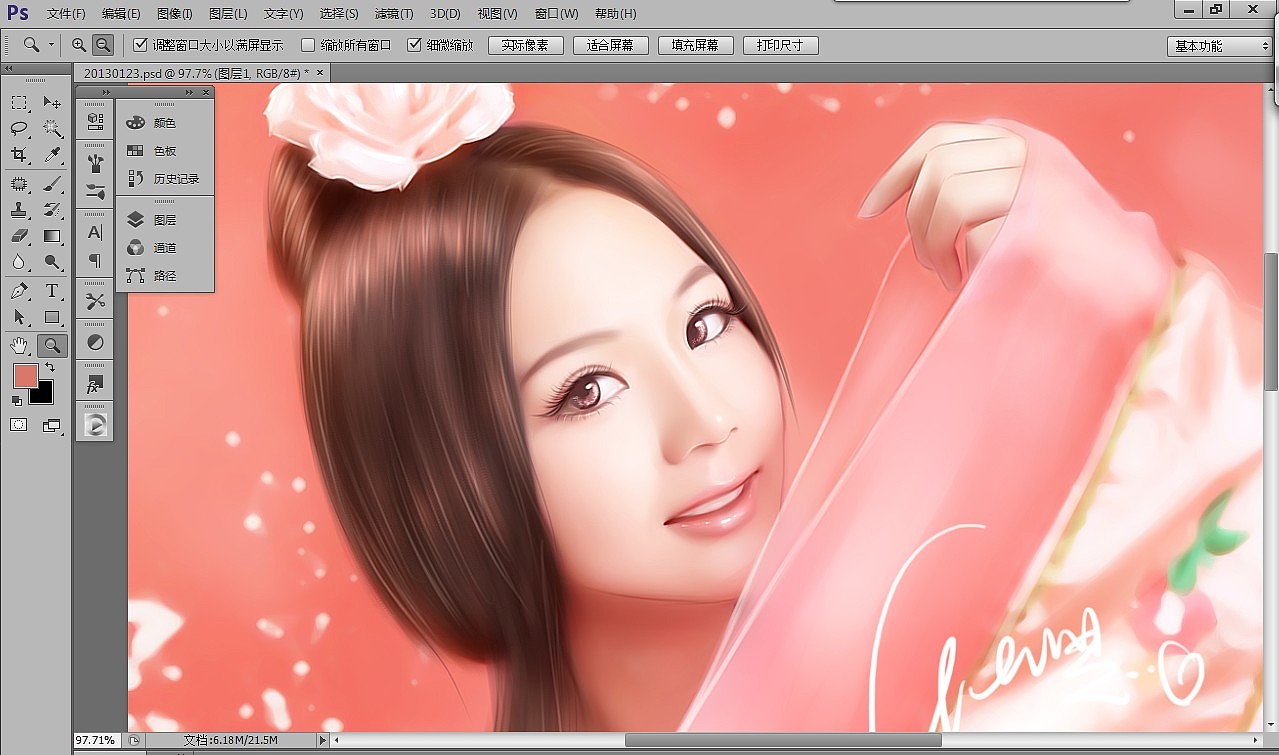Select the Path Selection tool
This screenshot has width=1279, height=755.
tap(19, 317)
